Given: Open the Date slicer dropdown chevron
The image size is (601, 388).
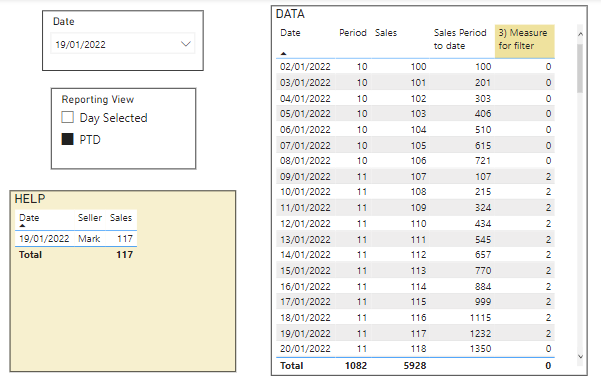Looking at the screenshot, I should 186,44.
